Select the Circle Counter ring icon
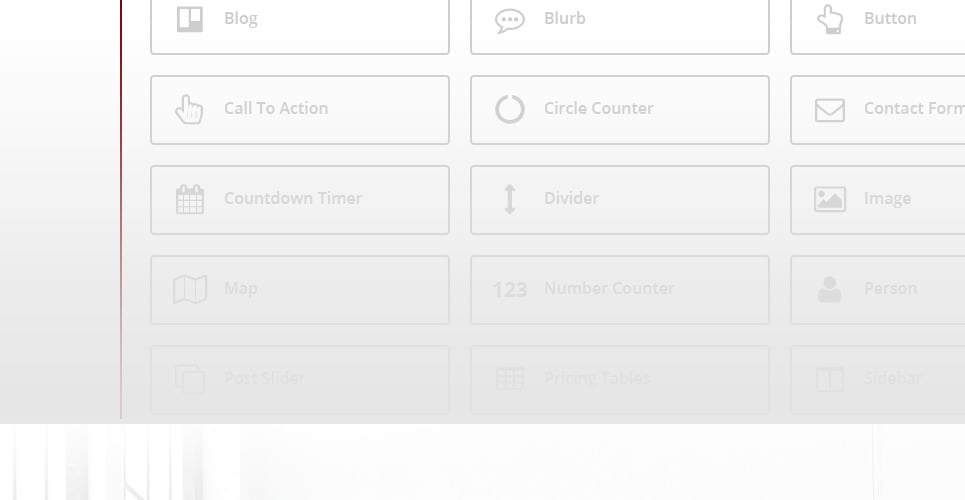 click(x=510, y=109)
